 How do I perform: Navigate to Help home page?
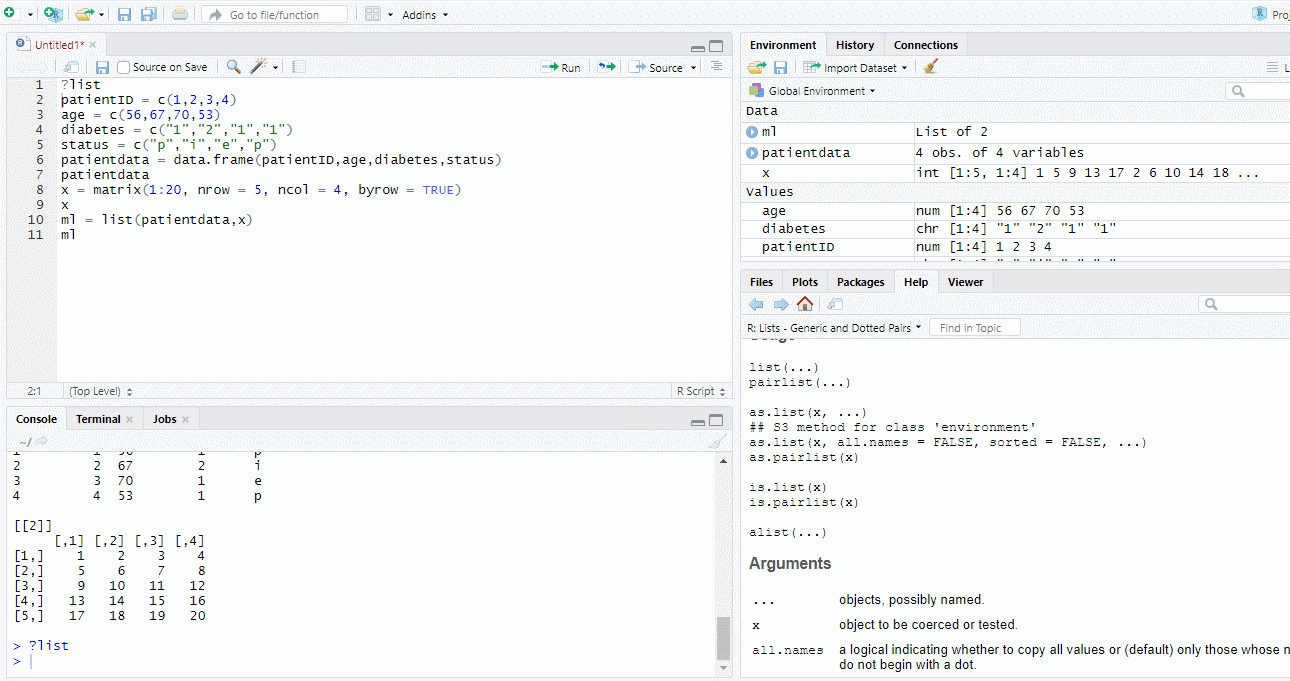[x=804, y=304]
